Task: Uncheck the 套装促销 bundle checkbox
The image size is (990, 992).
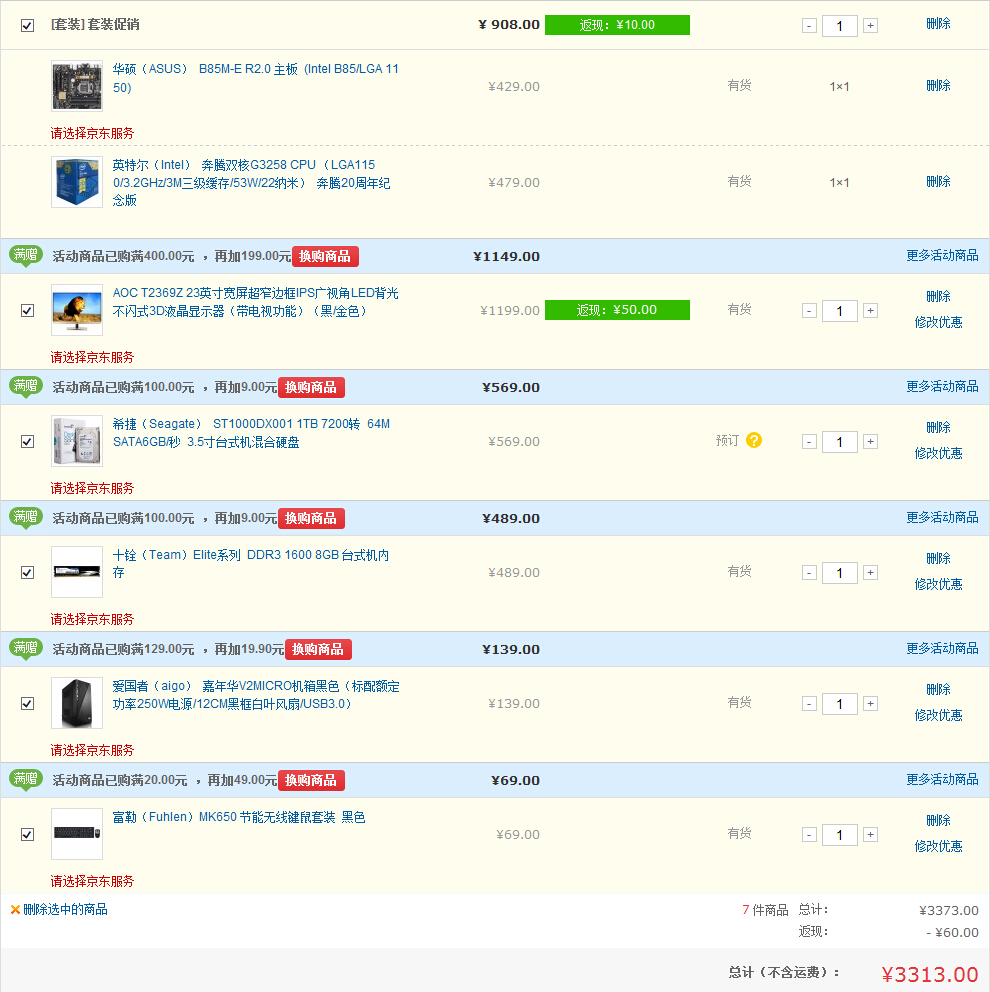Action: (27, 25)
